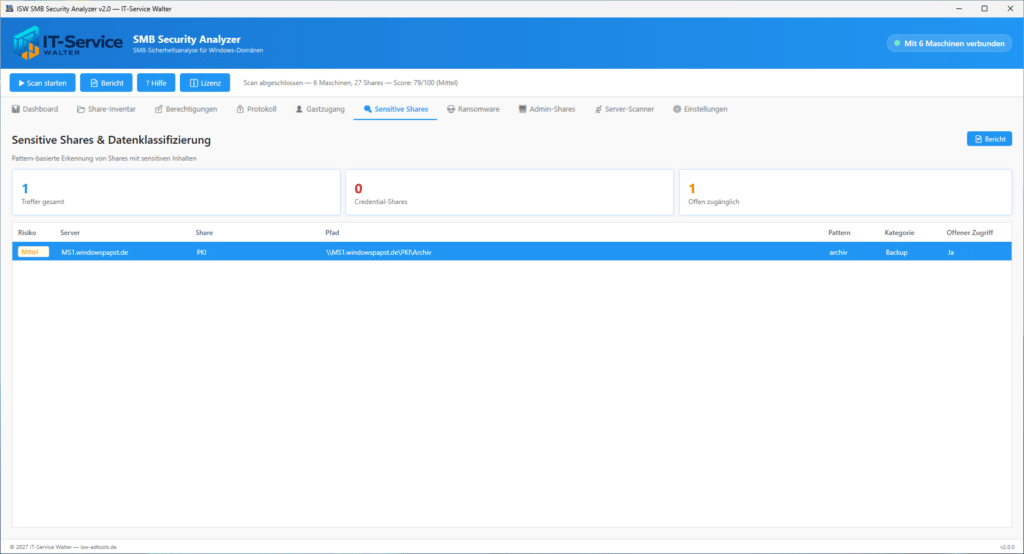Click the green connection status dot
This screenshot has width=1024, height=554.
tap(897, 43)
